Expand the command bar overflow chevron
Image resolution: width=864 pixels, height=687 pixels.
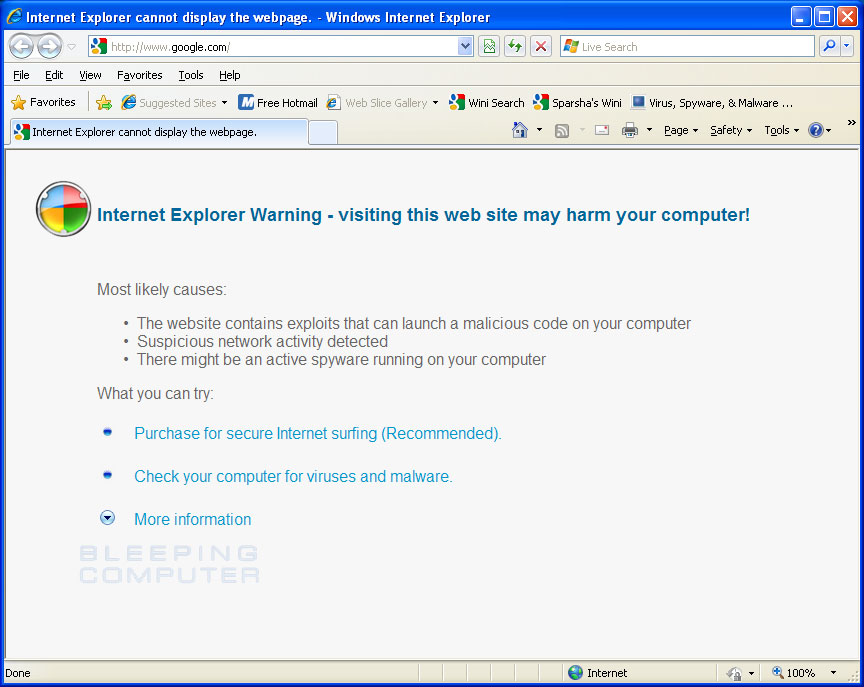click(x=851, y=122)
